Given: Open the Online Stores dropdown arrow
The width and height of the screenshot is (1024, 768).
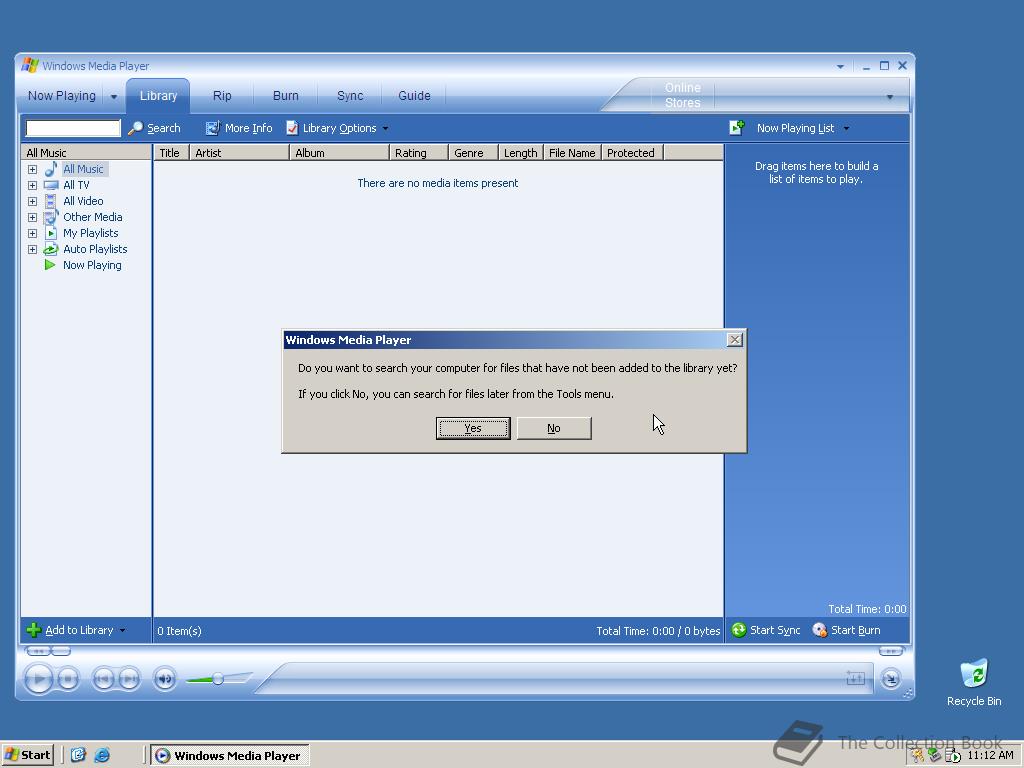Looking at the screenshot, I should click(889, 97).
